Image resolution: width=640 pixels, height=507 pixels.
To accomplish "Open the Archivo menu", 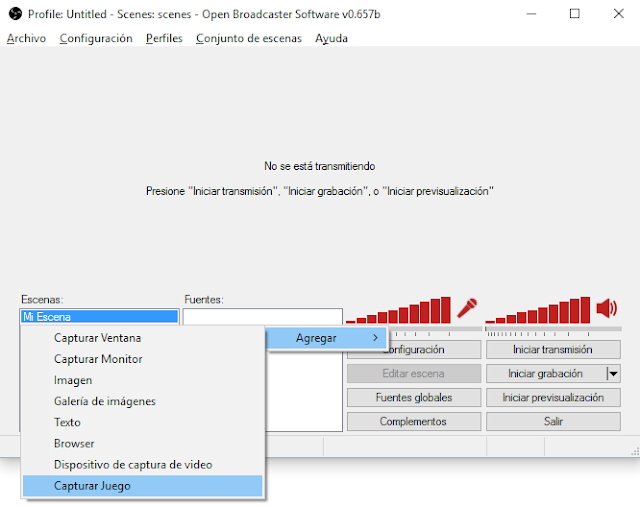I will pyautogui.click(x=26, y=38).
